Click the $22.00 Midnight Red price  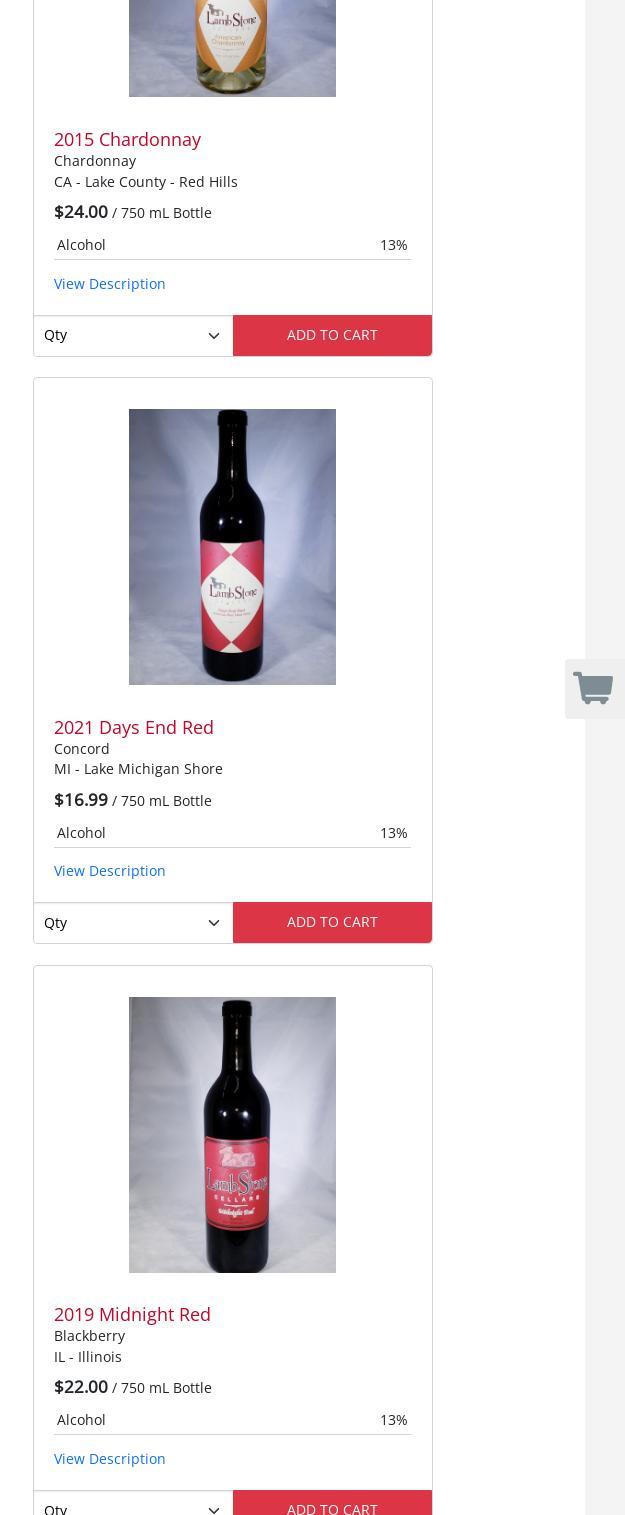click(81, 1387)
